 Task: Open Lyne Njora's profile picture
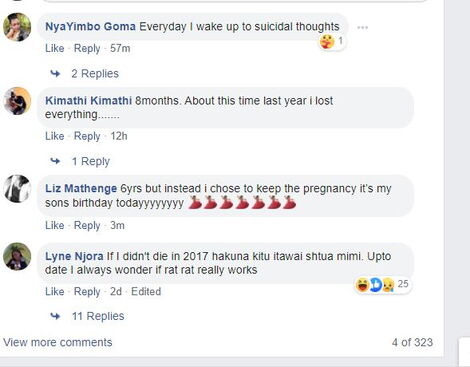17,256
